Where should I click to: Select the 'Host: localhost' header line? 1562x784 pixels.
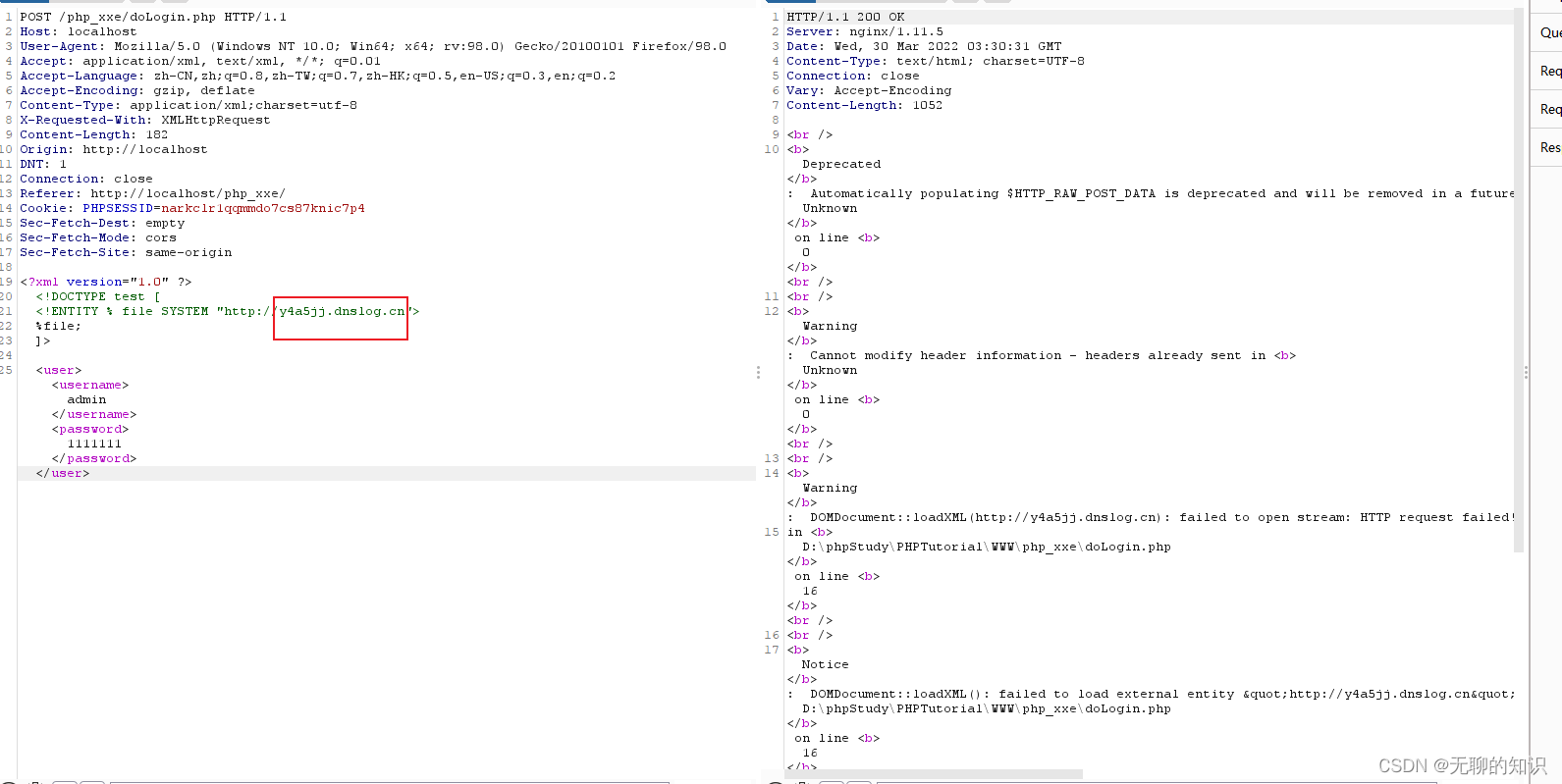(79, 31)
